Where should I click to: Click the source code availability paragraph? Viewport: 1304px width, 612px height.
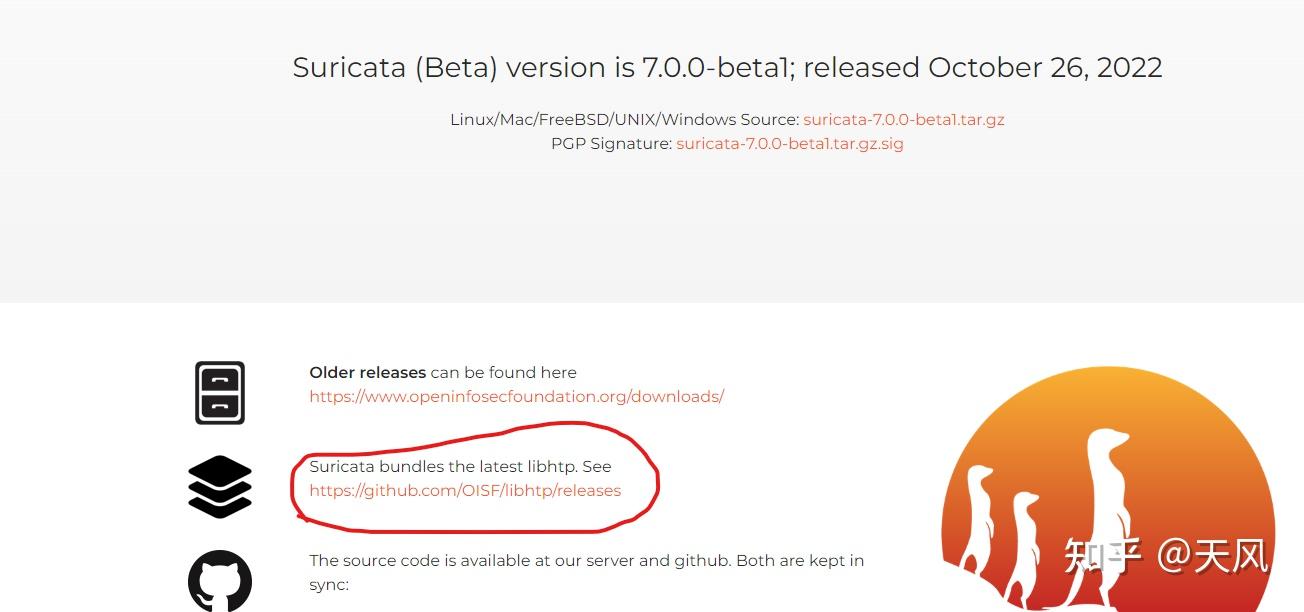click(586, 572)
